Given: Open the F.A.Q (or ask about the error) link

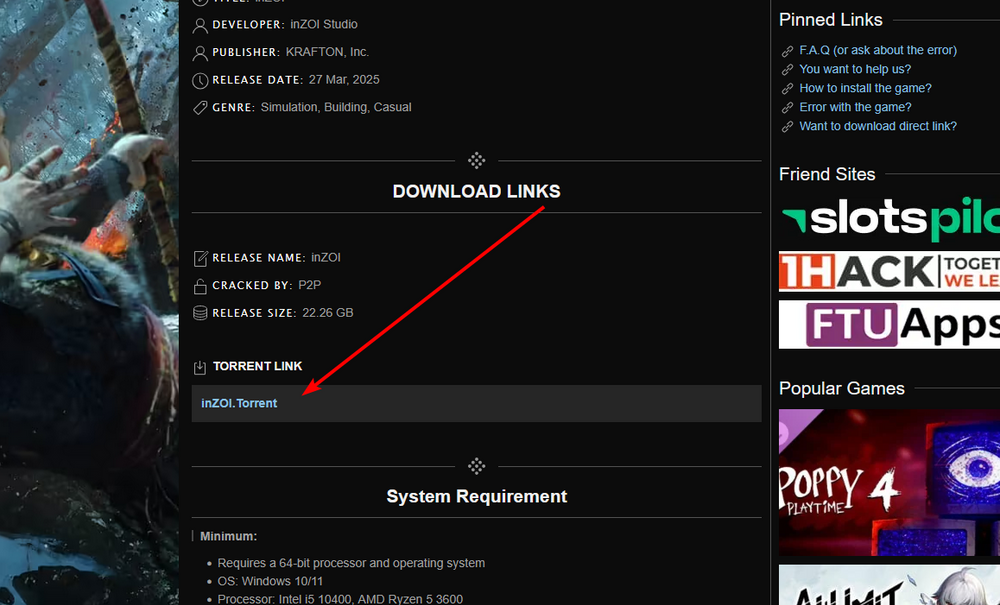Looking at the screenshot, I should [x=878, y=50].
